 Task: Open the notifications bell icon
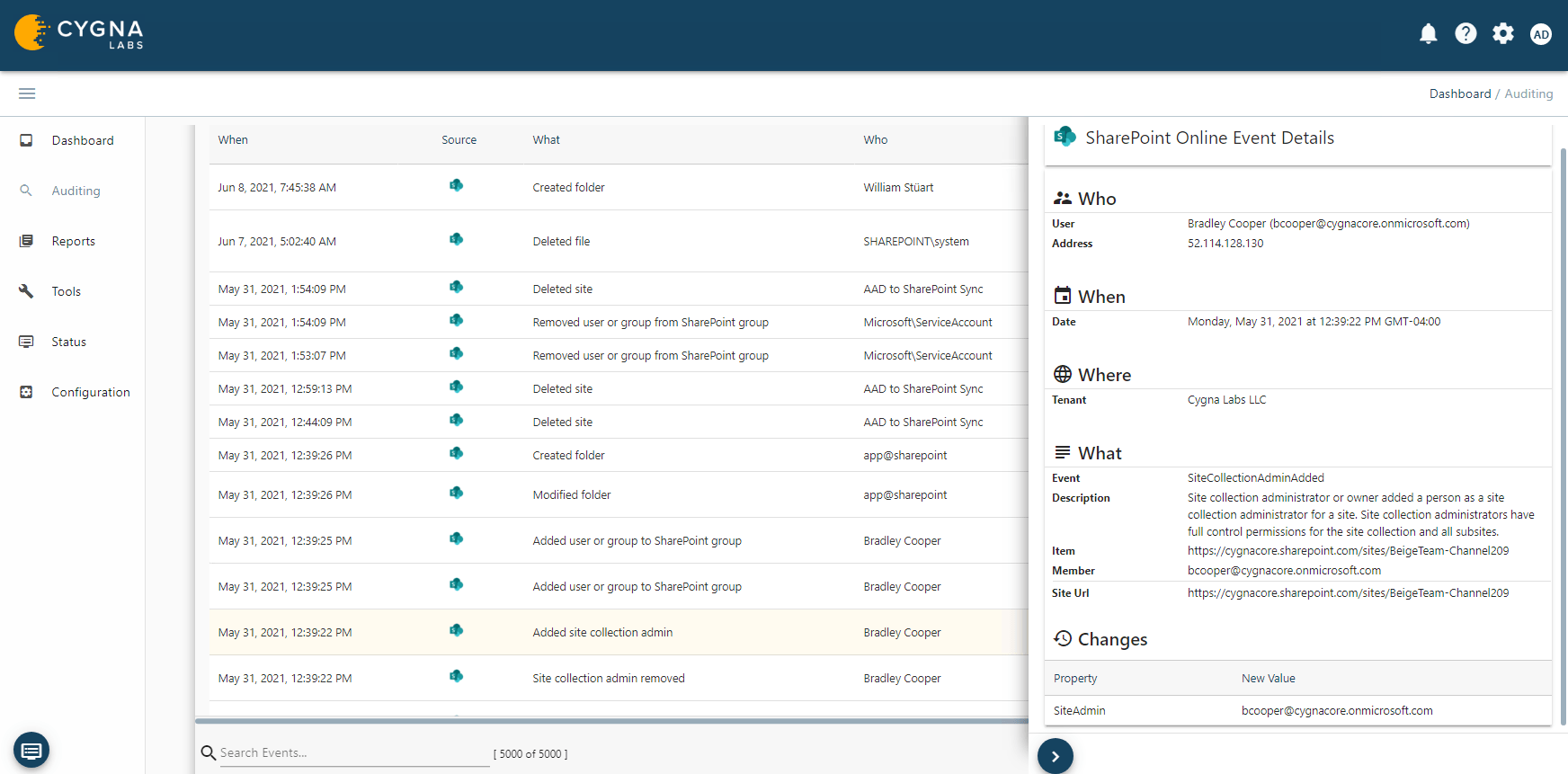coord(1428,34)
